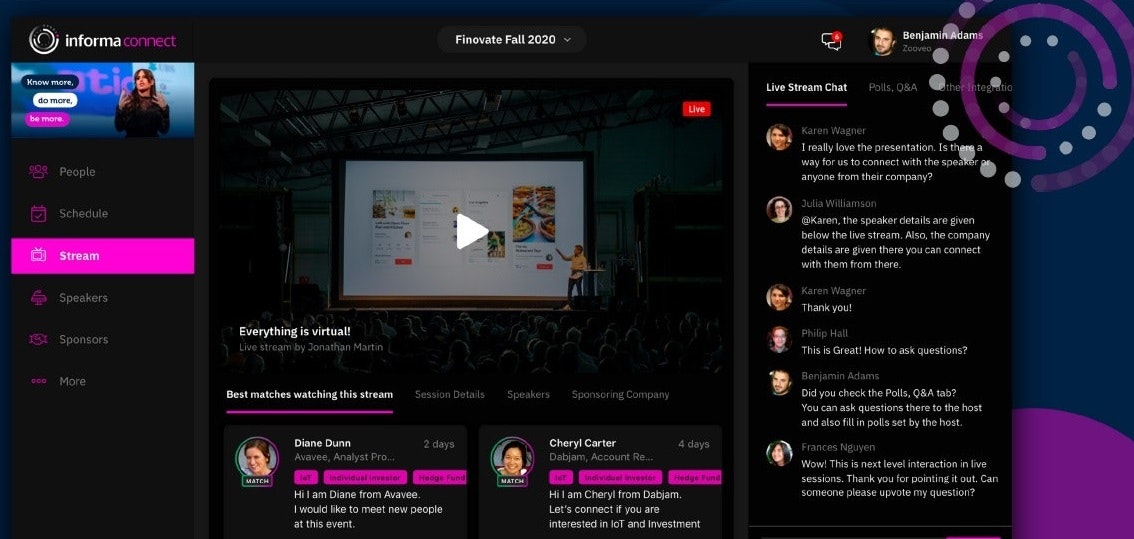Click the Informa Connect logo
The width and height of the screenshot is (1134, 539).
pyautogui.click(x=102, y=40)
